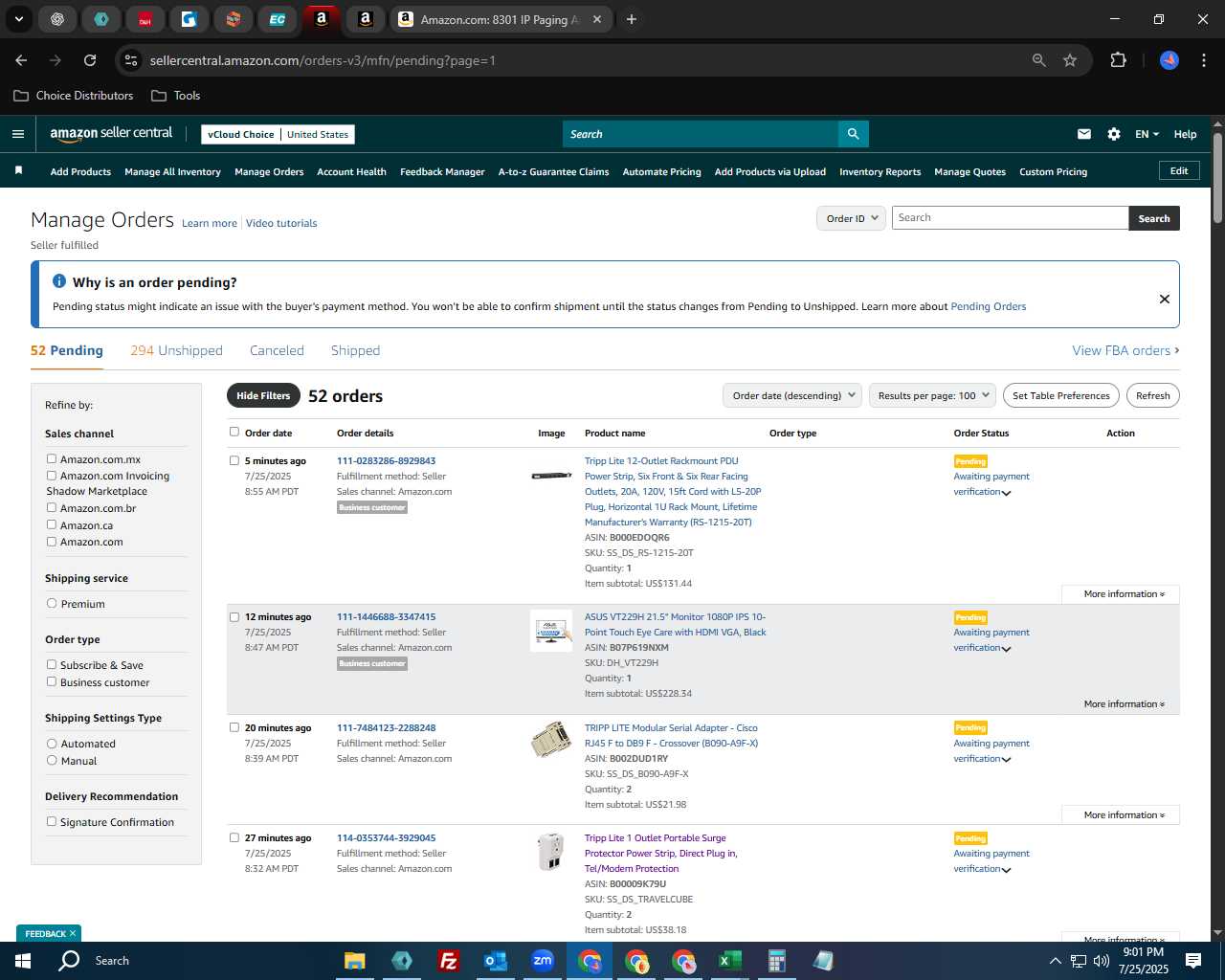Open the EN language dropdown
1225x980 pixels.
(x=1147, y=134)
